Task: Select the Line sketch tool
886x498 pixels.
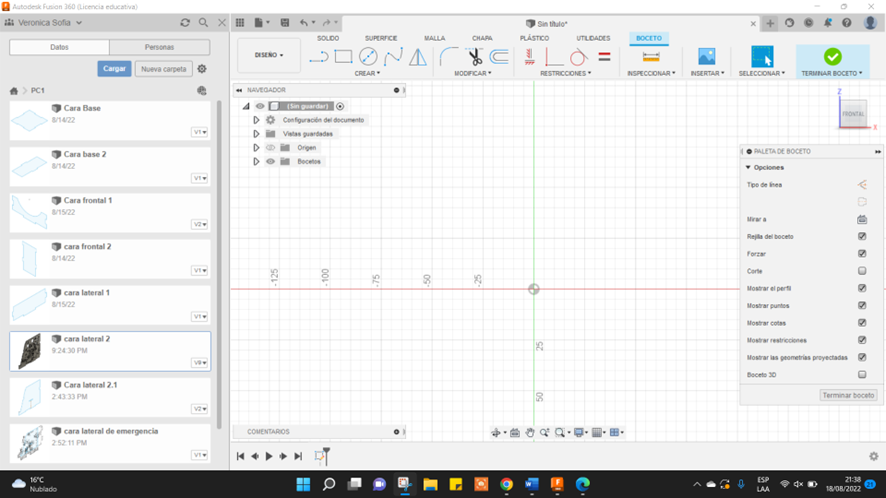Action: tap(319, 57)
